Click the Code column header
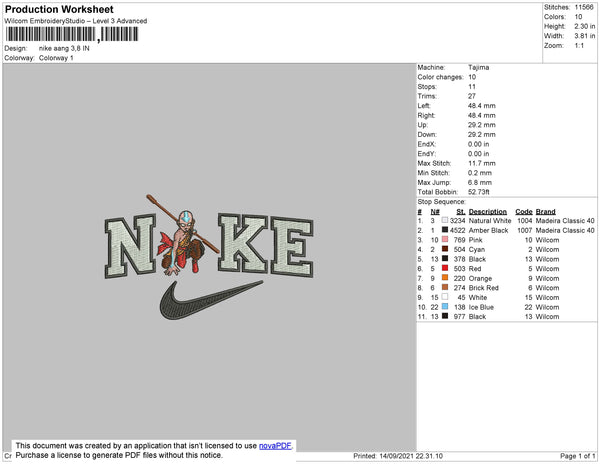The width and height of the screenshot is (600, 464). (523, 212)
